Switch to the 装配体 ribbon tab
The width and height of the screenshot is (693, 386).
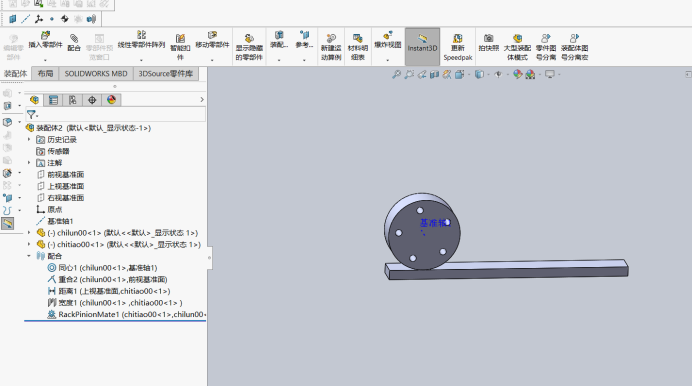point(15,73)
